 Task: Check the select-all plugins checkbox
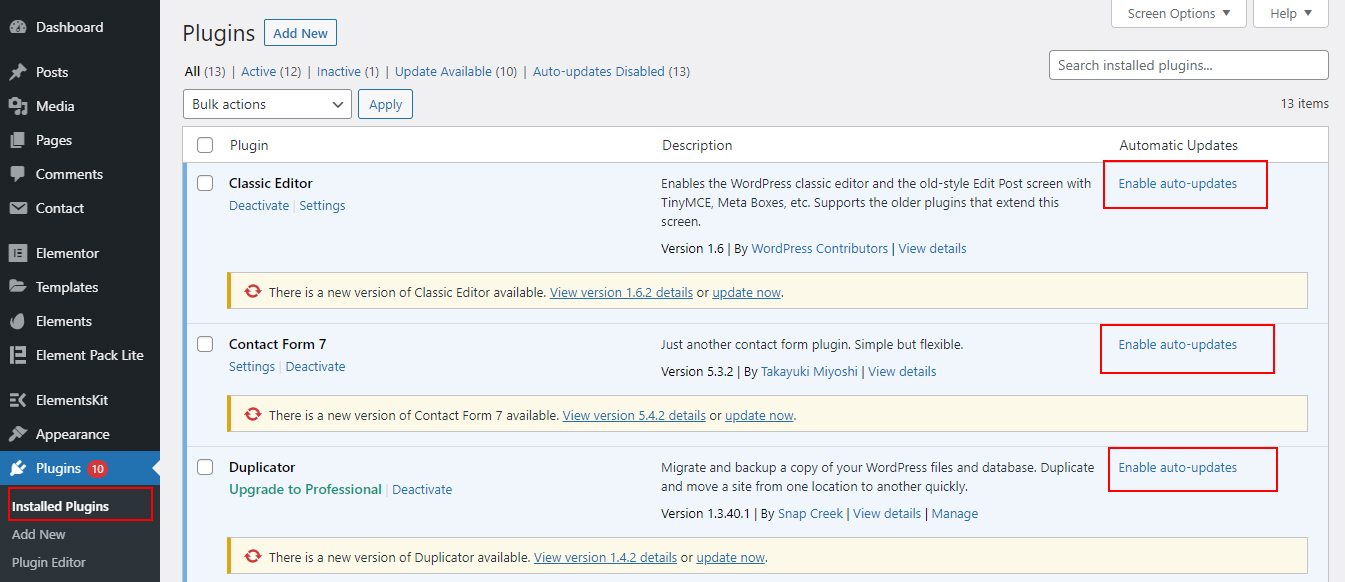tap(205, 145)
